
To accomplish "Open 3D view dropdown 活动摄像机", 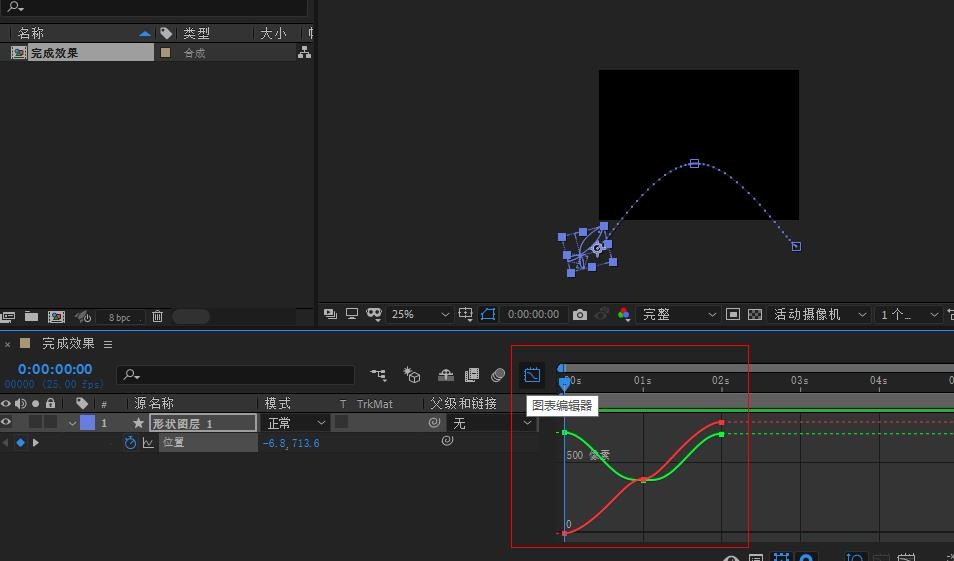I will (819, 314).
